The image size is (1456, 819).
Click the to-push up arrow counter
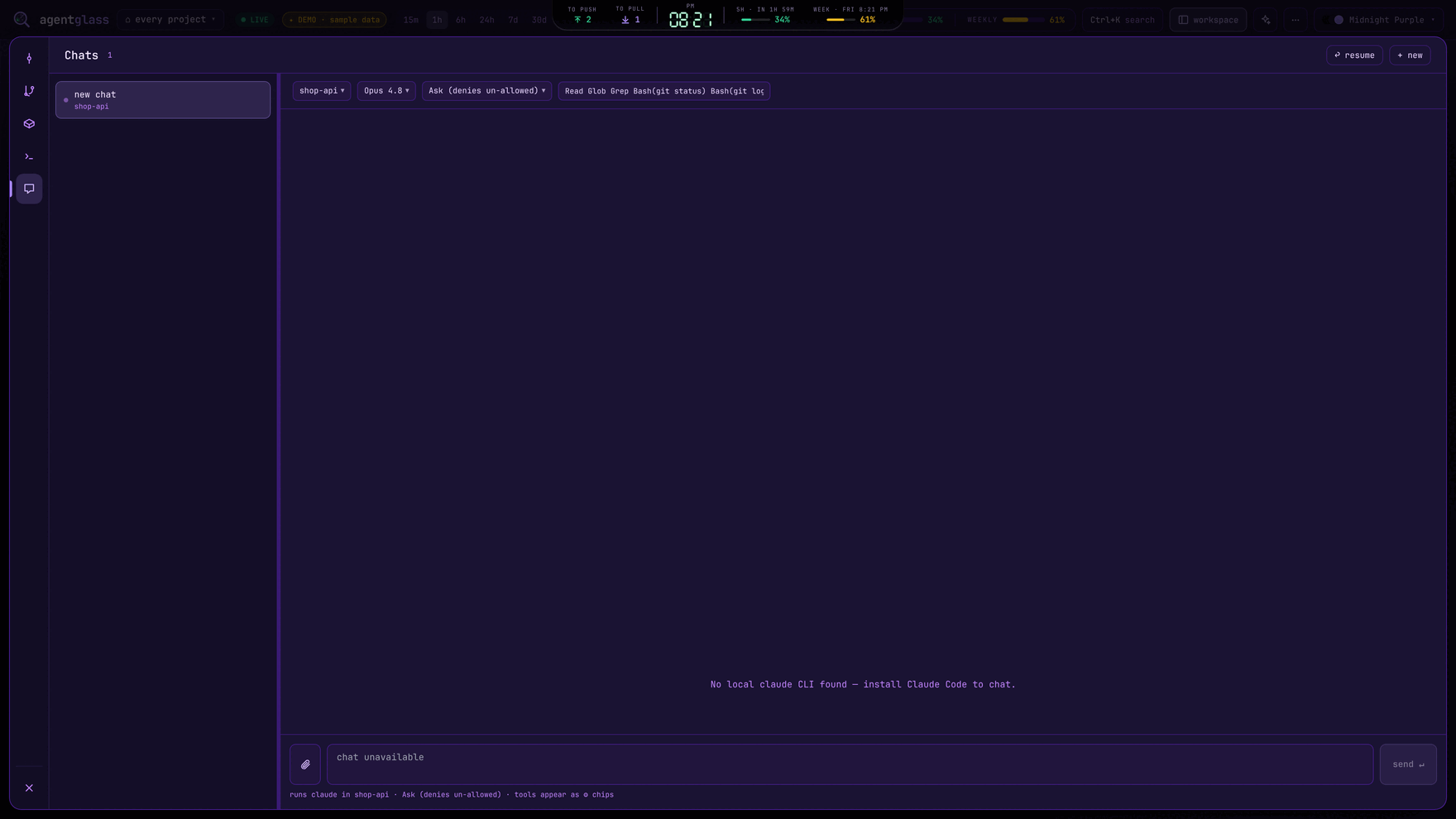(582, 16)
